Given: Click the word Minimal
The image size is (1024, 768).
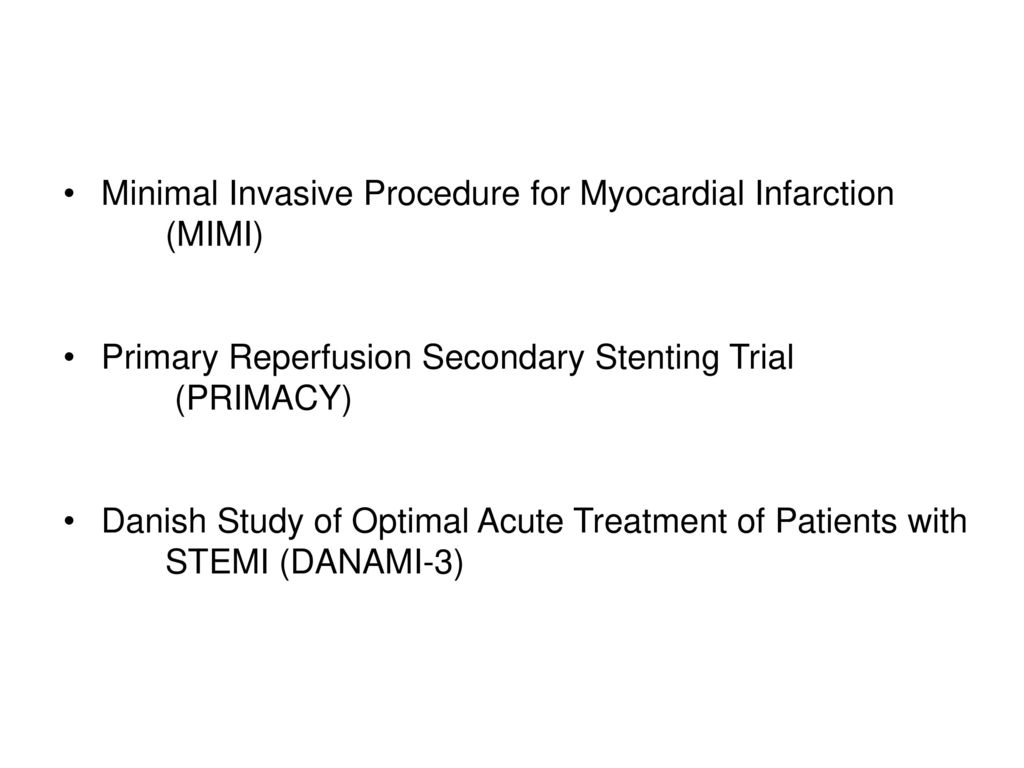Looking at the screenshot, I should click(x=159, y=194).
